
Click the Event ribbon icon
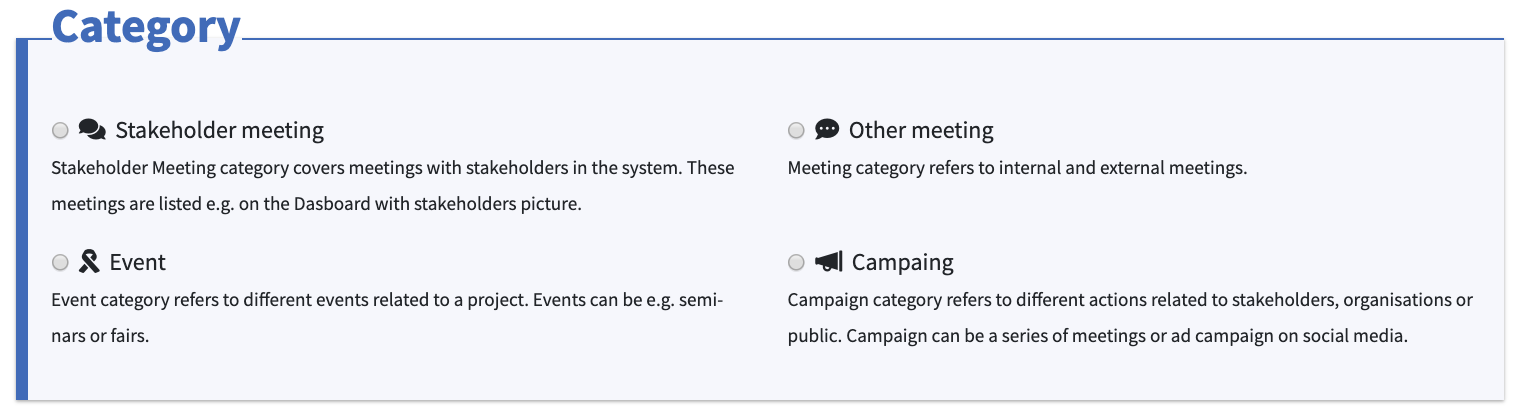point(89,262)
